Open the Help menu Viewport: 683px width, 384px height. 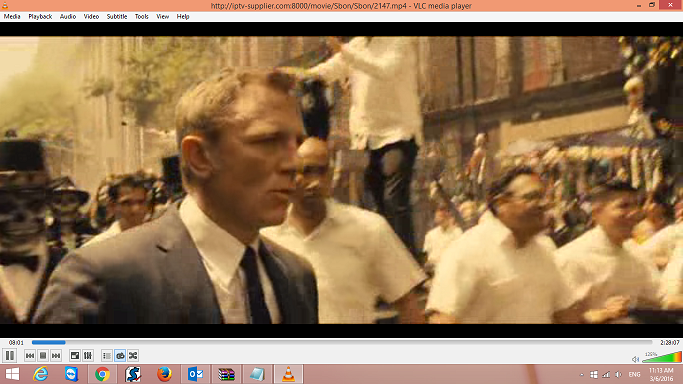183,17
